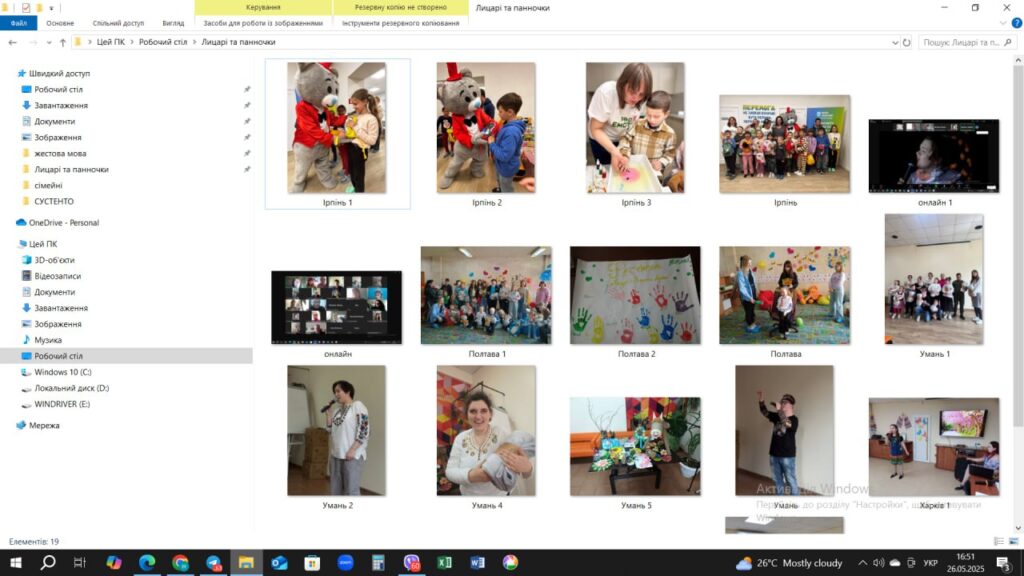
Task: Open Лицарі та панночки in sidebar
Action: [71, 169]
